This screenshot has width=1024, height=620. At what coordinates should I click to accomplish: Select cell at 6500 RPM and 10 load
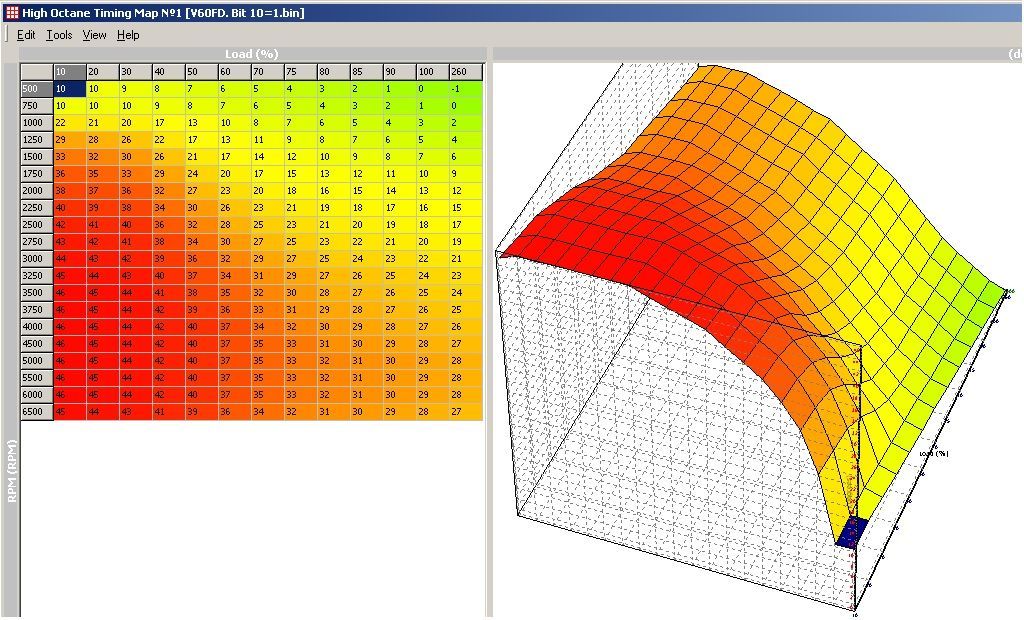69,412
